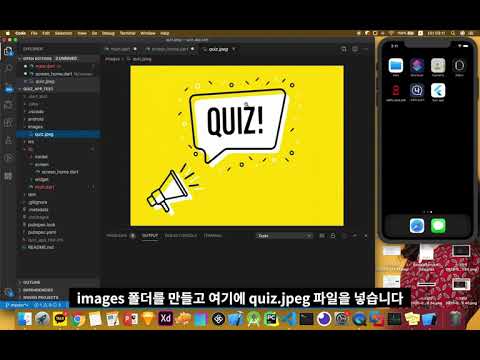This screenshot has height=360, width=480.
Task: Click the QUIZ! image preview
Action: pyautogui.click(x=237, y=146)
